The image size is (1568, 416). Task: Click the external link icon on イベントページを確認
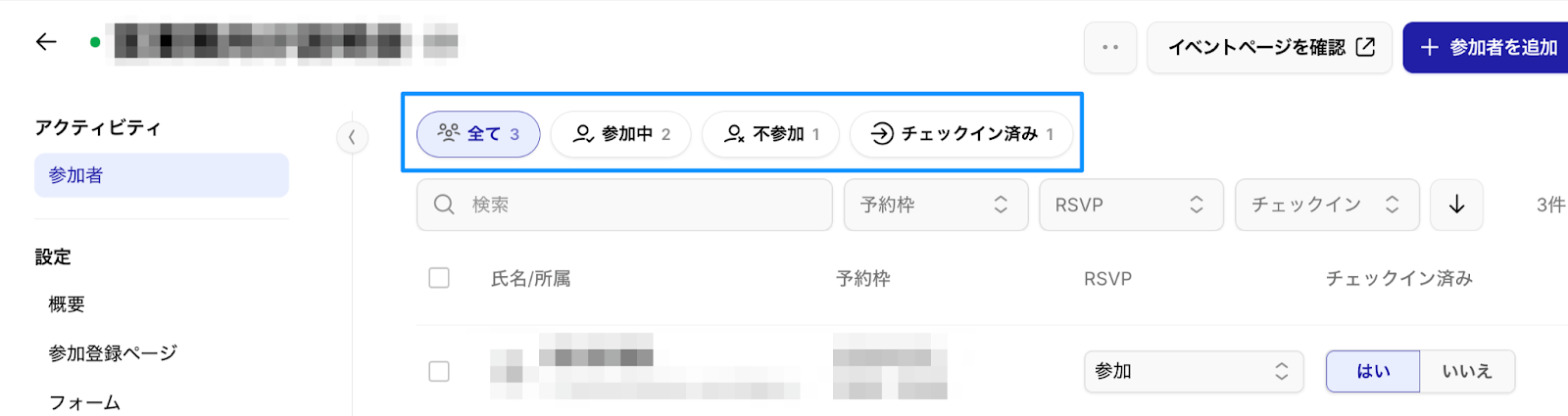[1365, 47]
